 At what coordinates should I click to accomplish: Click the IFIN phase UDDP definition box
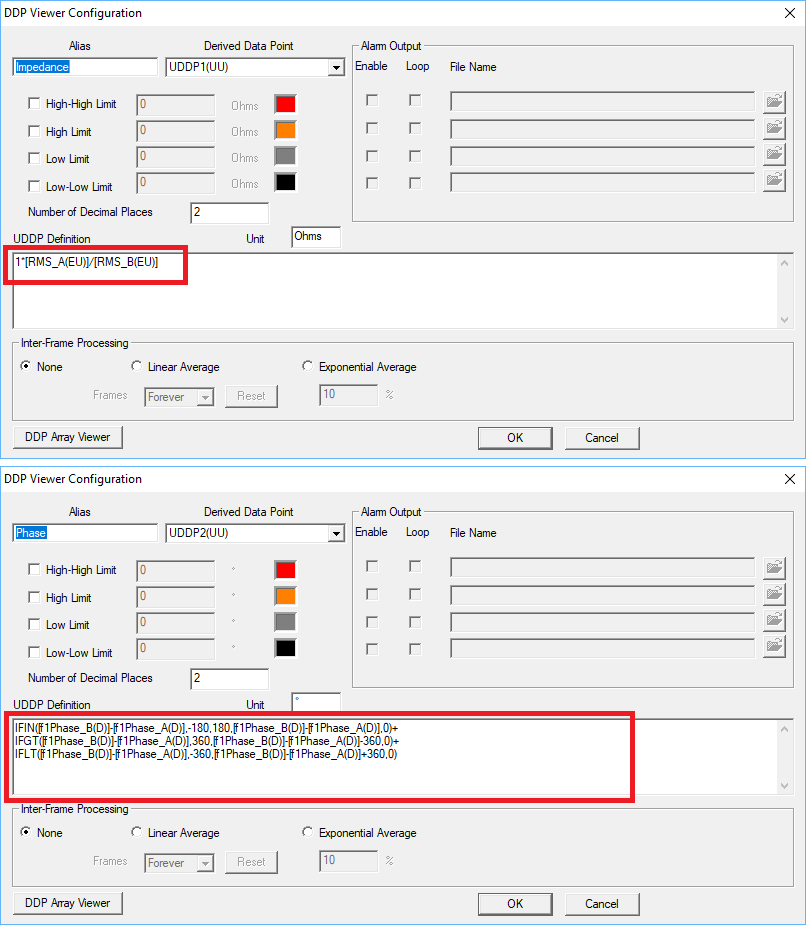click(396, 757)
